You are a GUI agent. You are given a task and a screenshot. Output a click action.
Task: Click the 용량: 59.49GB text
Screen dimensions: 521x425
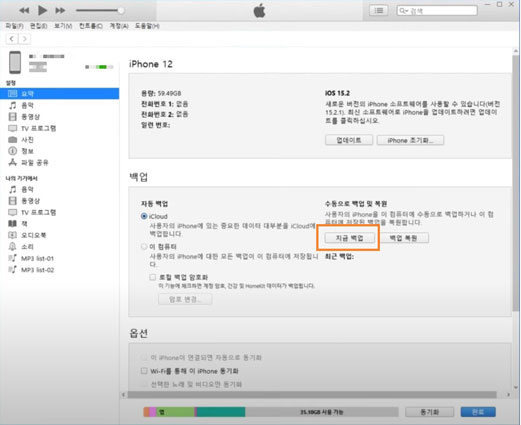(161, 93)
